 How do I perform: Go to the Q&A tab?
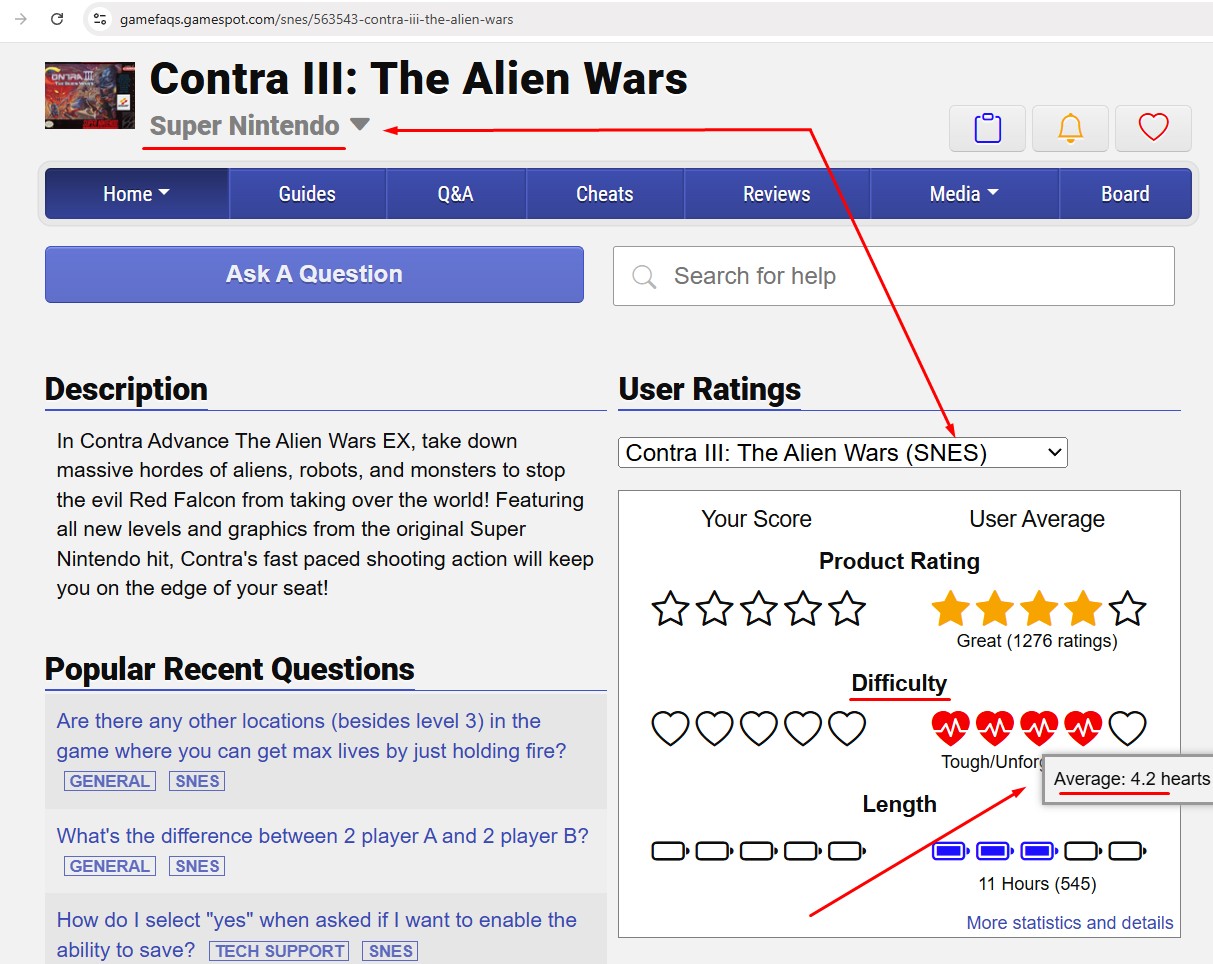point(455,194)
